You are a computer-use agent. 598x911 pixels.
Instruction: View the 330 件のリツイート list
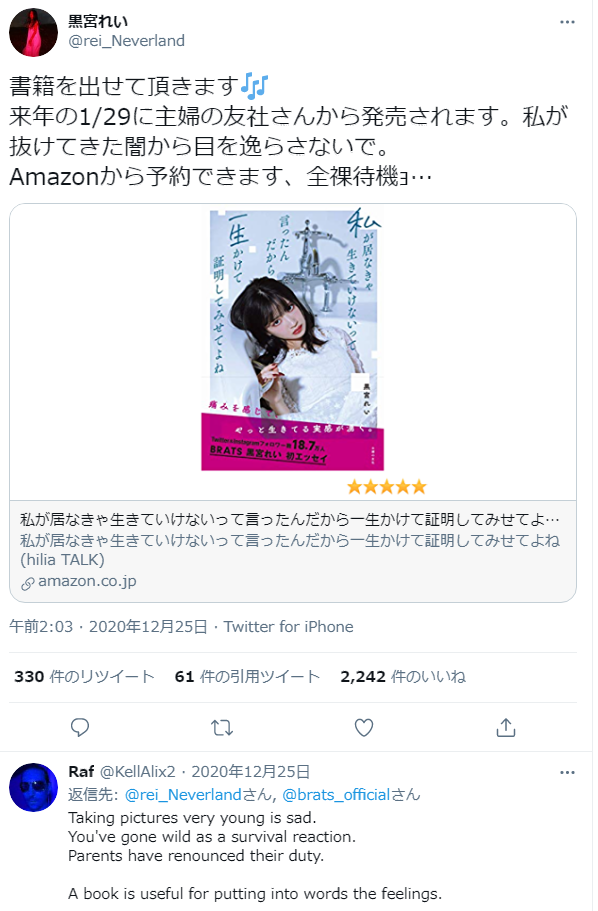coord(84,677)
